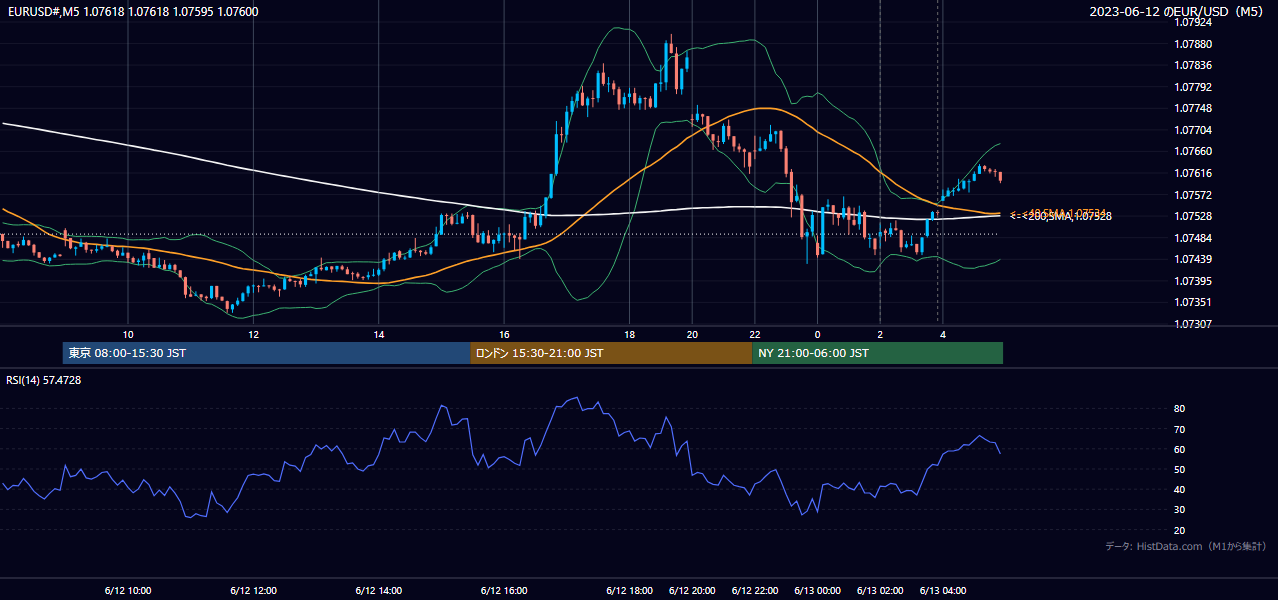1278x600 pixels.
Task: Click price axis value 1.07616
Action: (1192, 173)
